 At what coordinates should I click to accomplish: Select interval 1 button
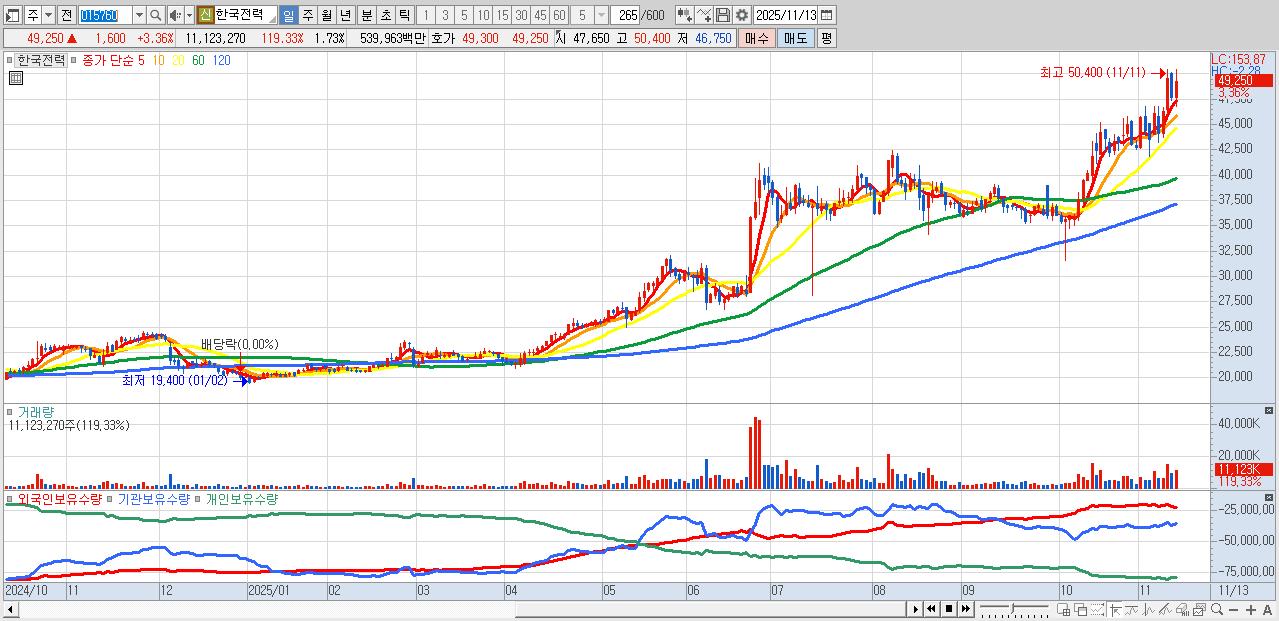425,15
